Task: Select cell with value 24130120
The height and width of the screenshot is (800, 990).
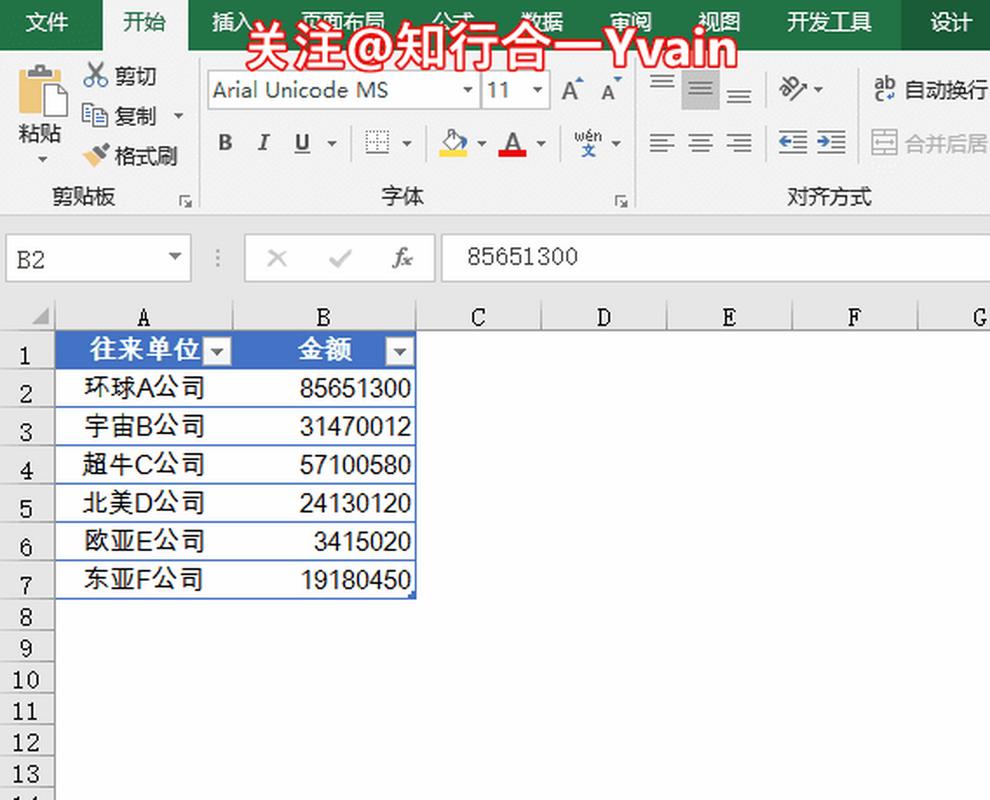Action: pos(325,503)
